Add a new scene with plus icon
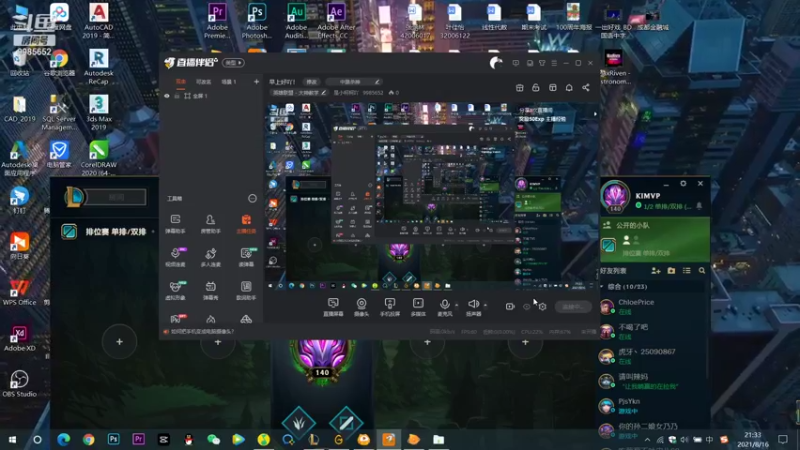 point(256,82)
